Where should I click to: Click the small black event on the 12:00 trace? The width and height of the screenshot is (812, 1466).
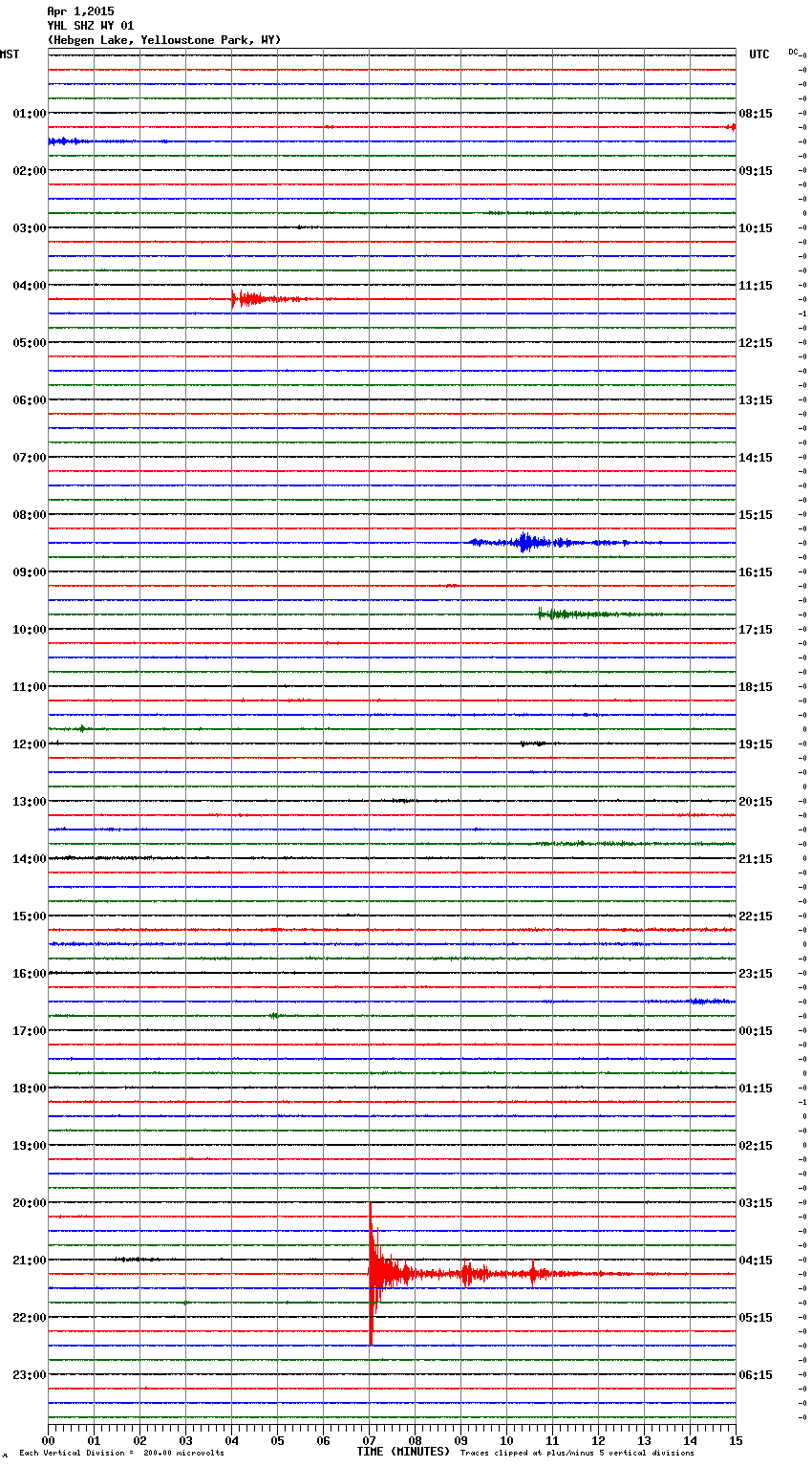[x=533, y=744]
